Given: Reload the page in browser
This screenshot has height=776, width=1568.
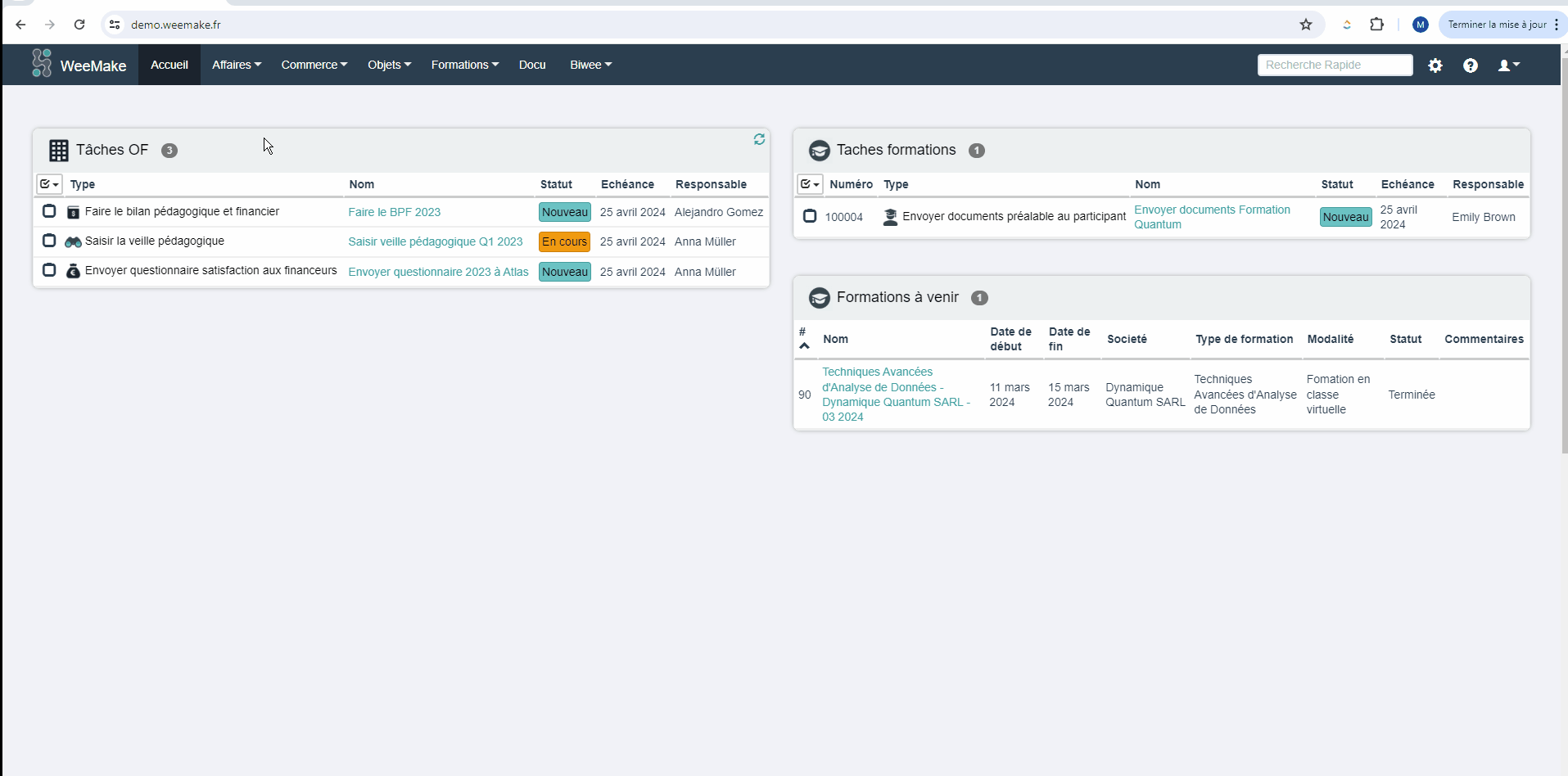Looking at the screenshot, I should 79,25.
